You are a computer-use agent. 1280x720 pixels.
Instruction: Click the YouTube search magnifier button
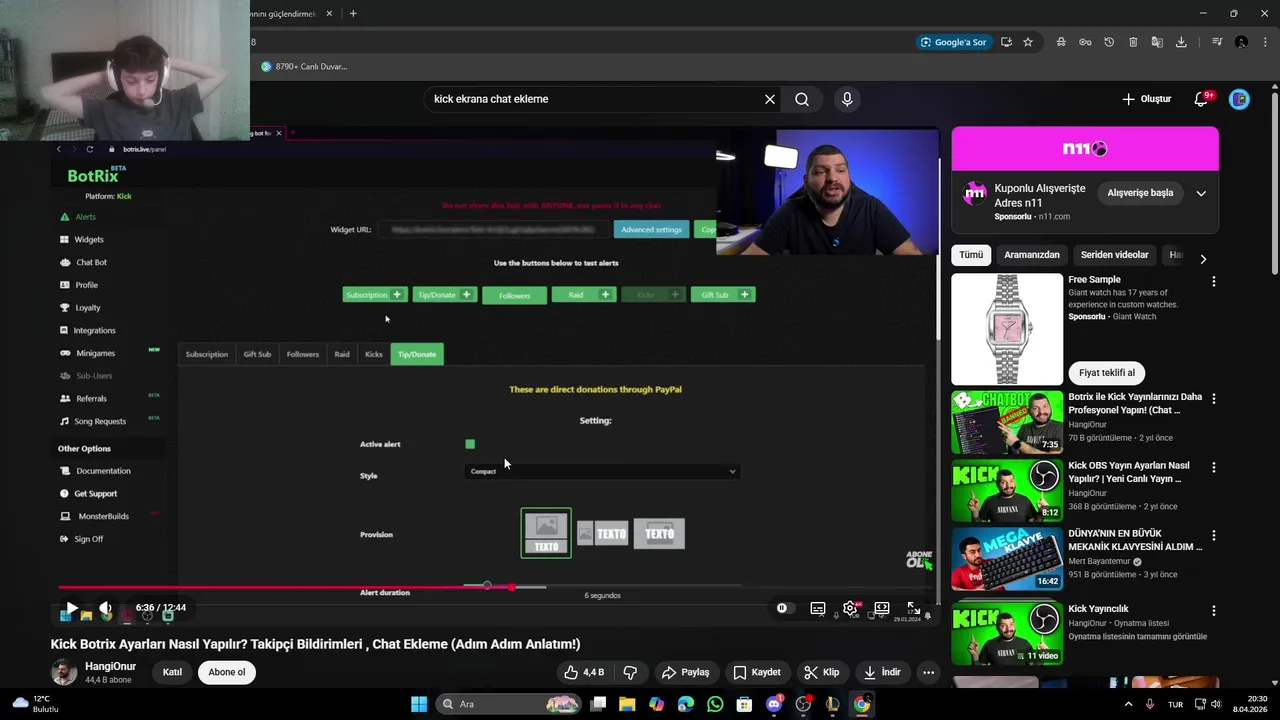(x=802, y=99)
